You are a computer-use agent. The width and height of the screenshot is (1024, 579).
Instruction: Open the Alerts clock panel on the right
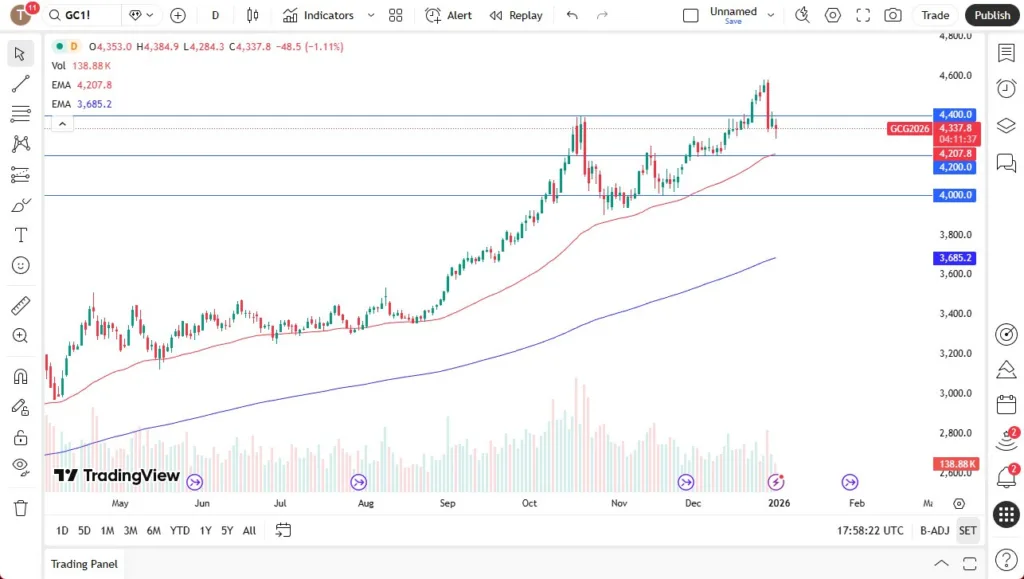tap(1006, 89)
